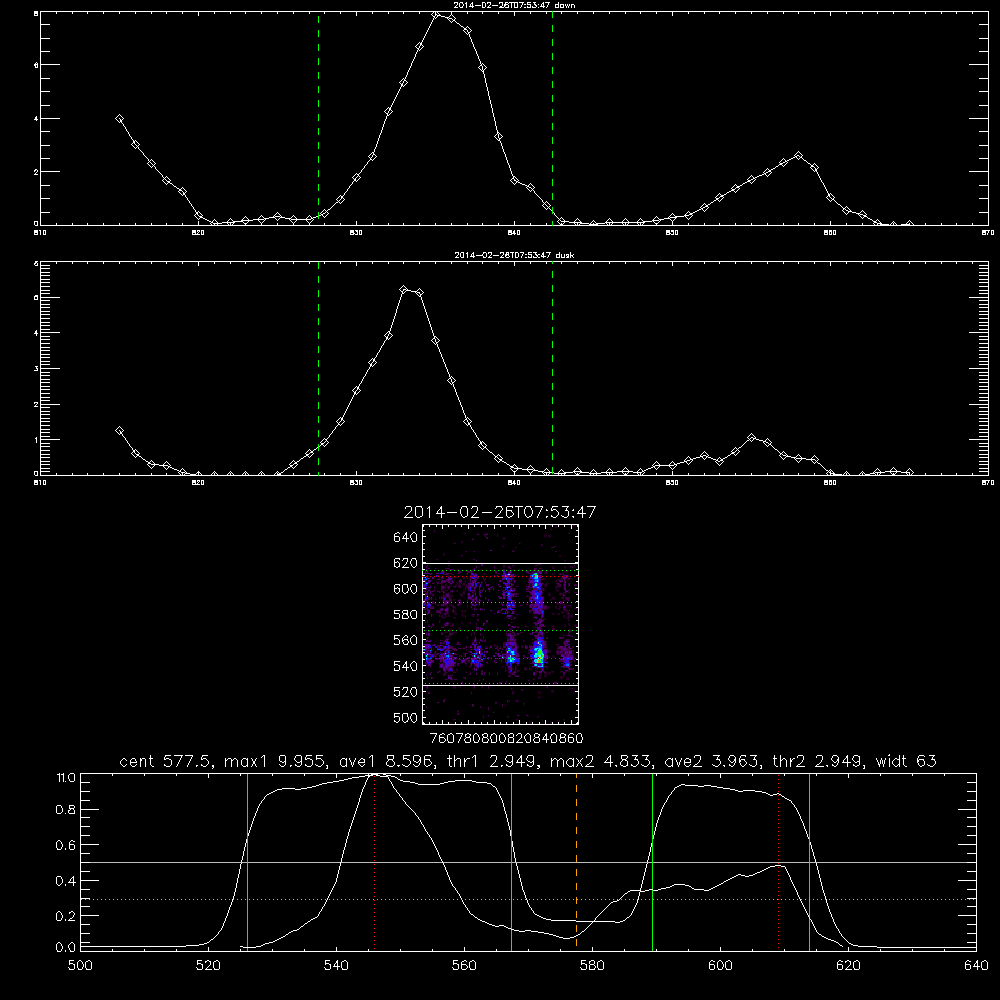
Task: Click the right green dashed line in dawn plot
Action: point(552,118)
